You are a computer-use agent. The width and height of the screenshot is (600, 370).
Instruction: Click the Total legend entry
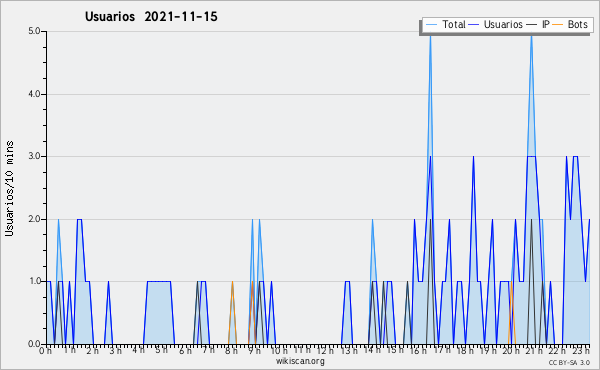[445, 25]
